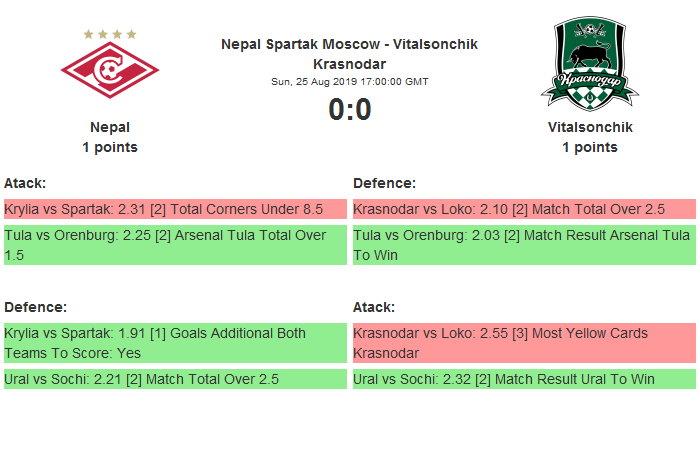Viewport: 700px width, 460px height.
Task: Click the Spartak Moscow club logo
Action: tap(110, 71)
